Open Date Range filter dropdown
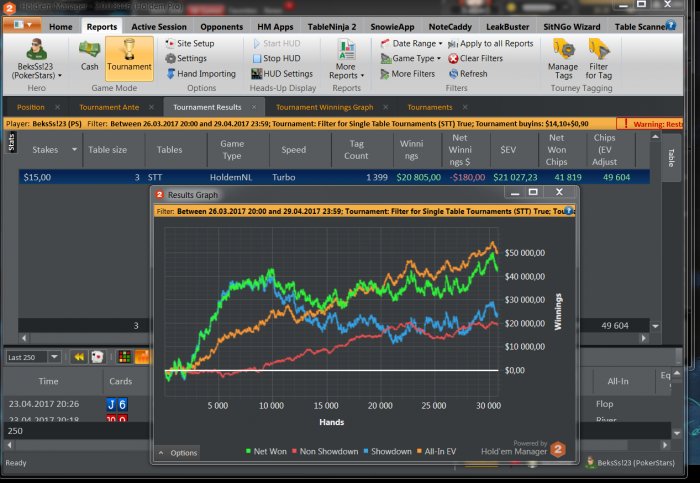This screenshot has height=483, width=700. click(411, 43)
